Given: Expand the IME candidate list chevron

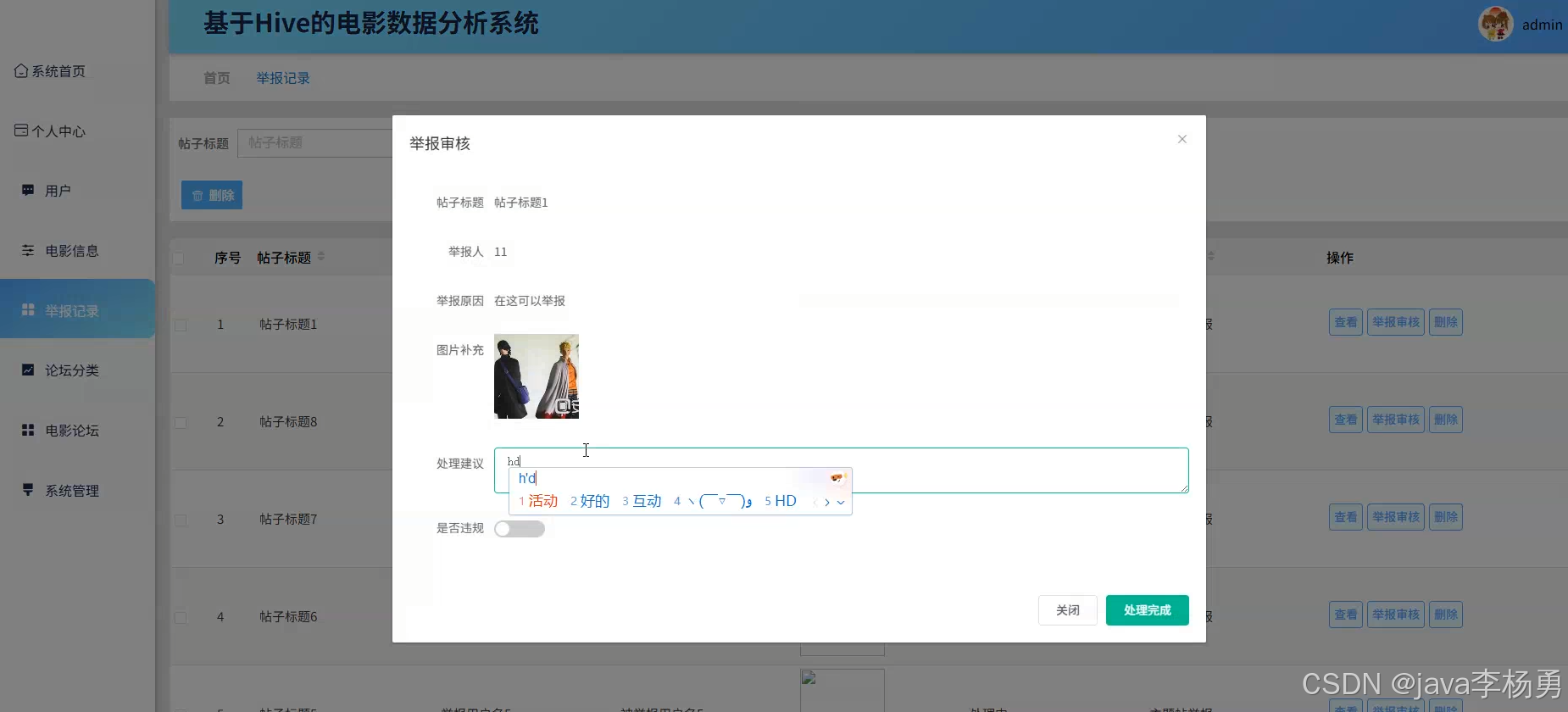Looking at the screenshot, I should [841, 502].
